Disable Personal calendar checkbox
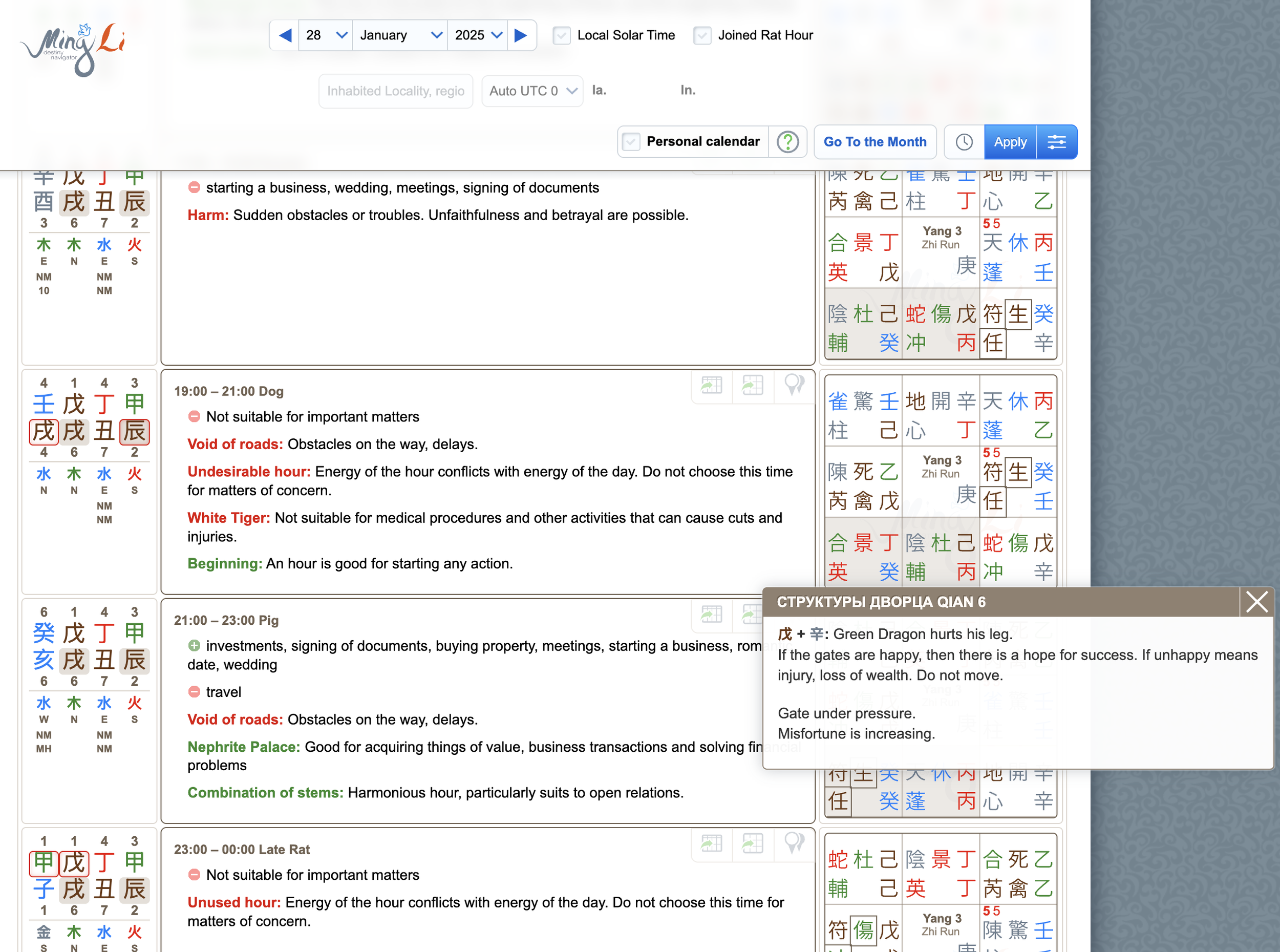1280x952 pixels. click(x=632, y=142)
